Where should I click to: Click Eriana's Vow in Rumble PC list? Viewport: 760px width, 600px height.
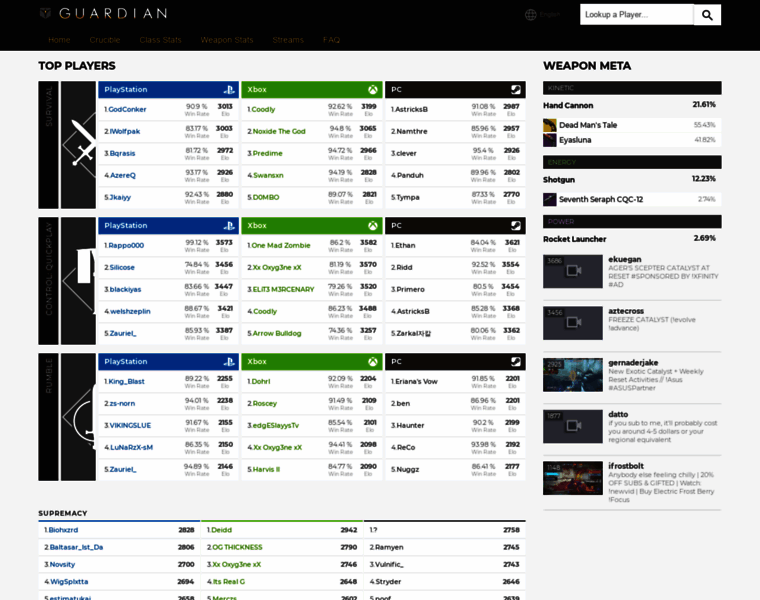(x=414, y=382)
